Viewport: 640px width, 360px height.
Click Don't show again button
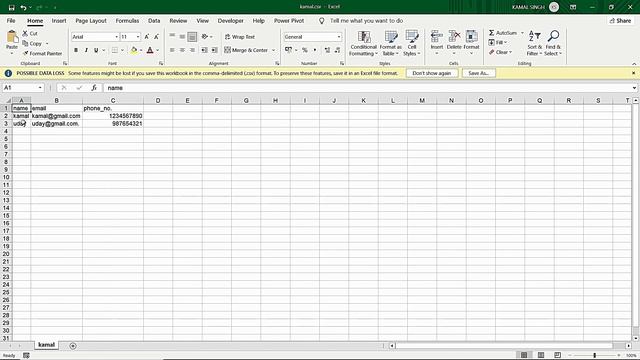pyautogui.click(x=431, y=73)
